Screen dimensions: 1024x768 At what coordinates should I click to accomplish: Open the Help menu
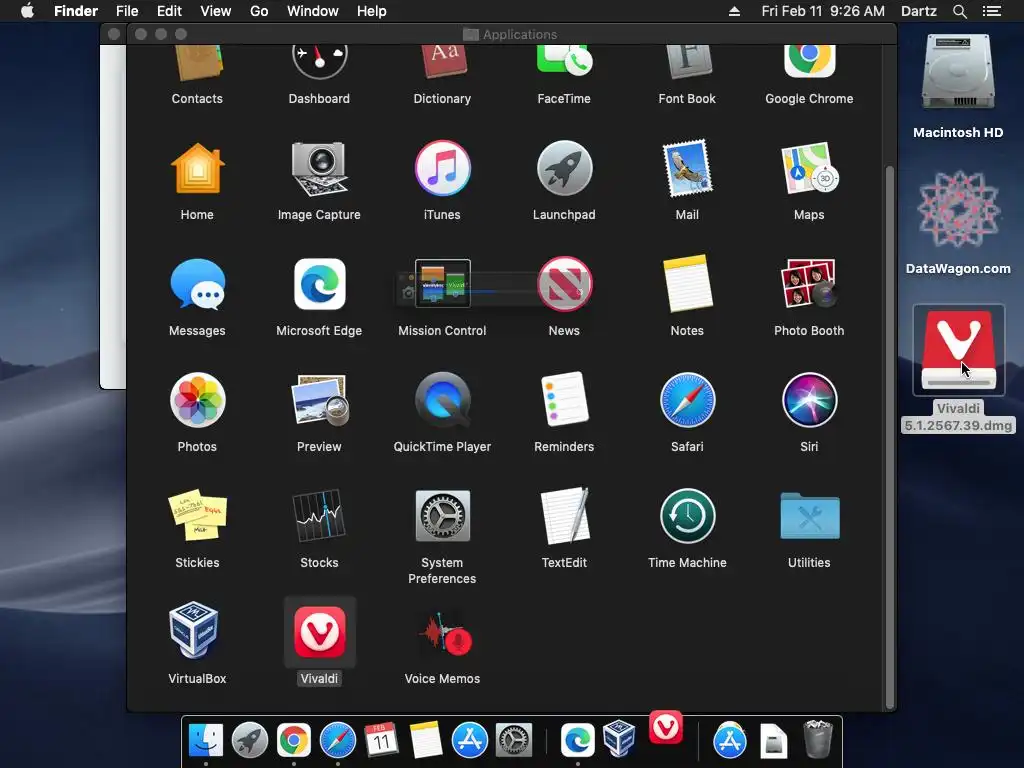coord(372,11)
